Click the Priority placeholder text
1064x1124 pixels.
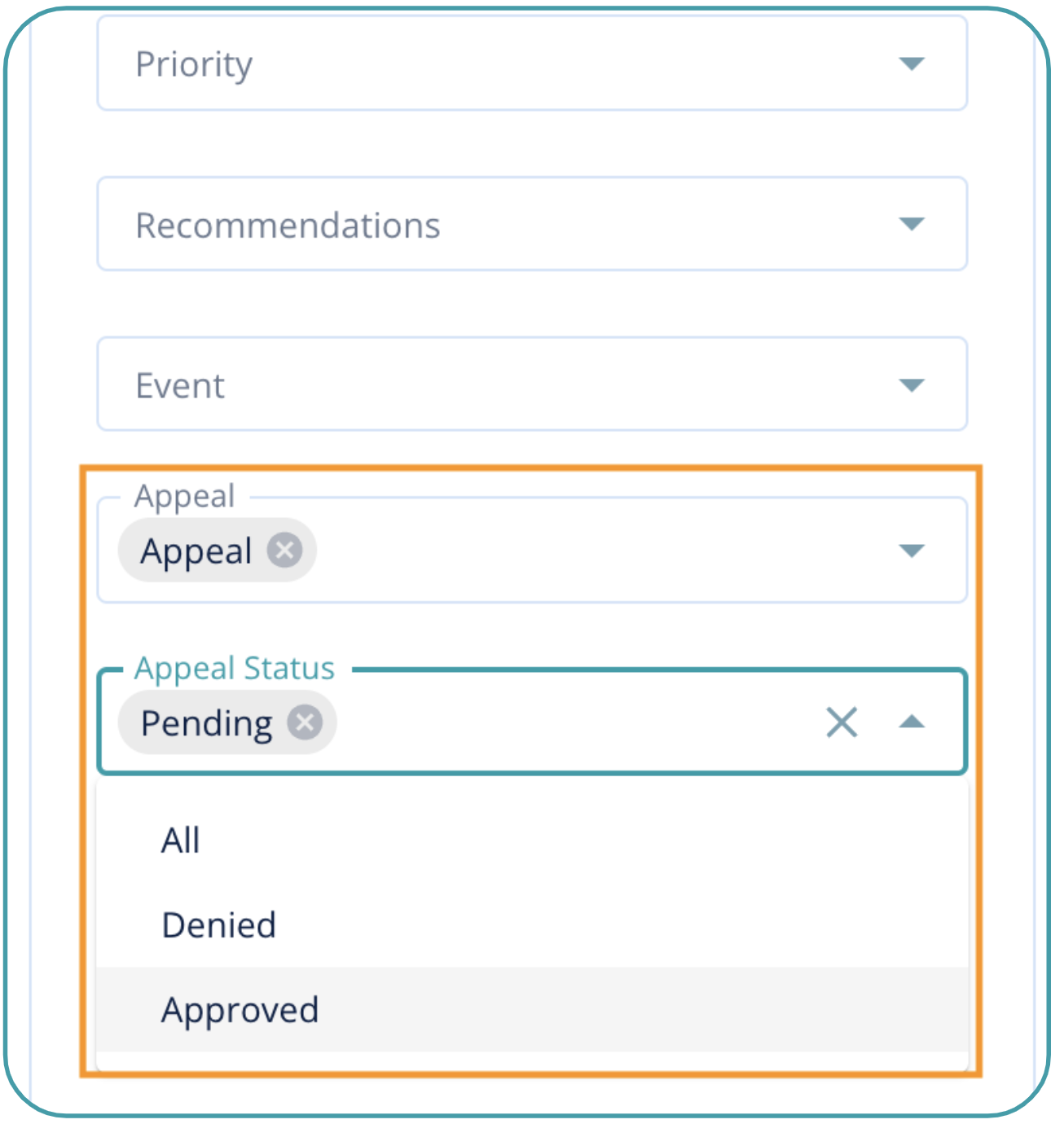tap(194, 64)
